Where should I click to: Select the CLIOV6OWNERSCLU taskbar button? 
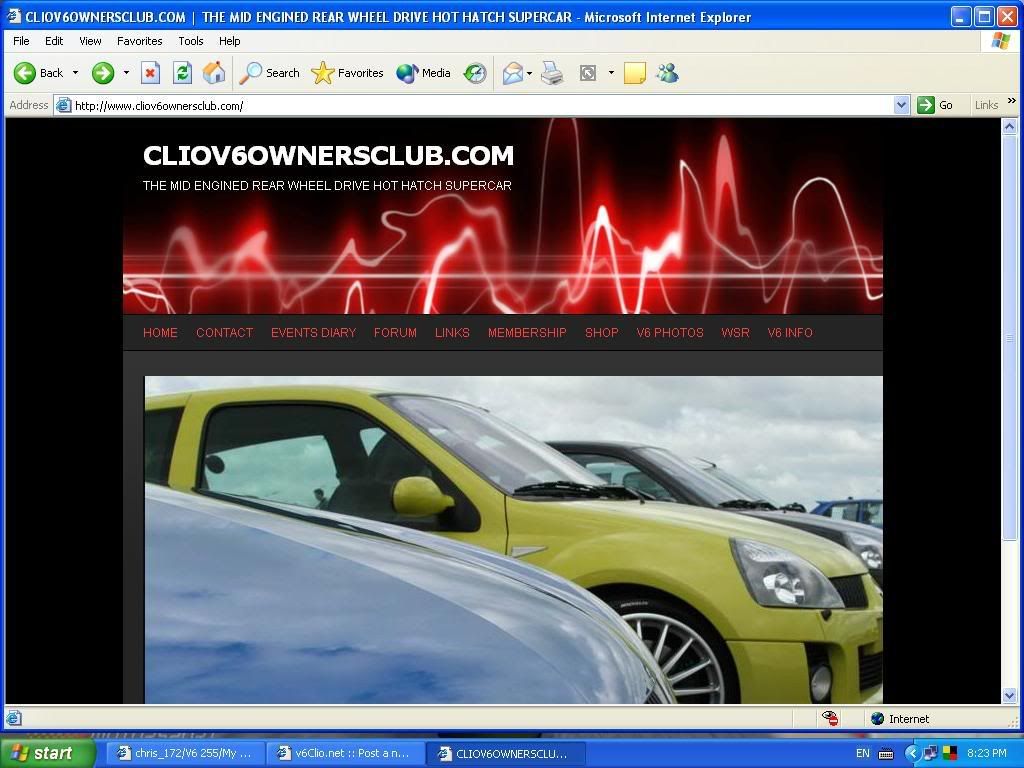point(506,754)
